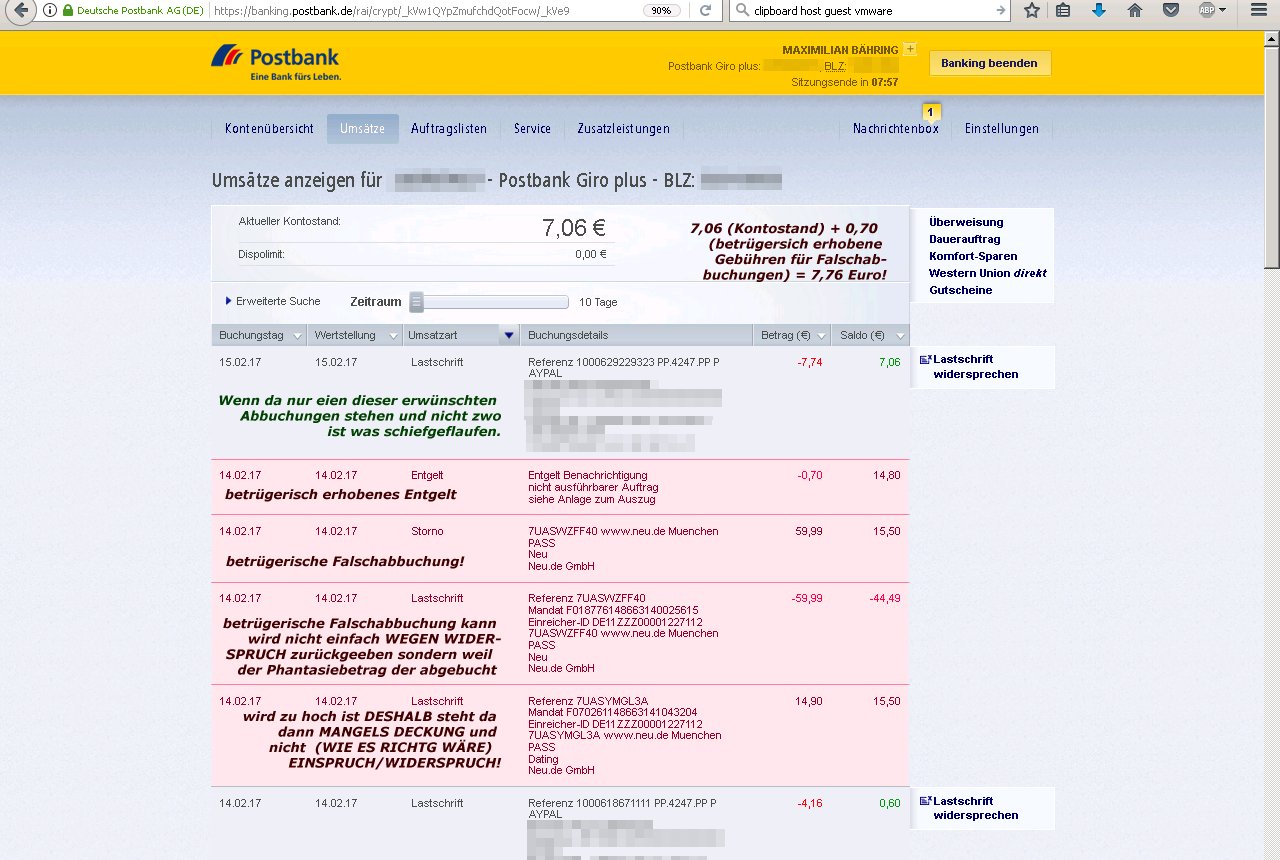Click the 90% zoom indicator in address bar

click(660, 11)
